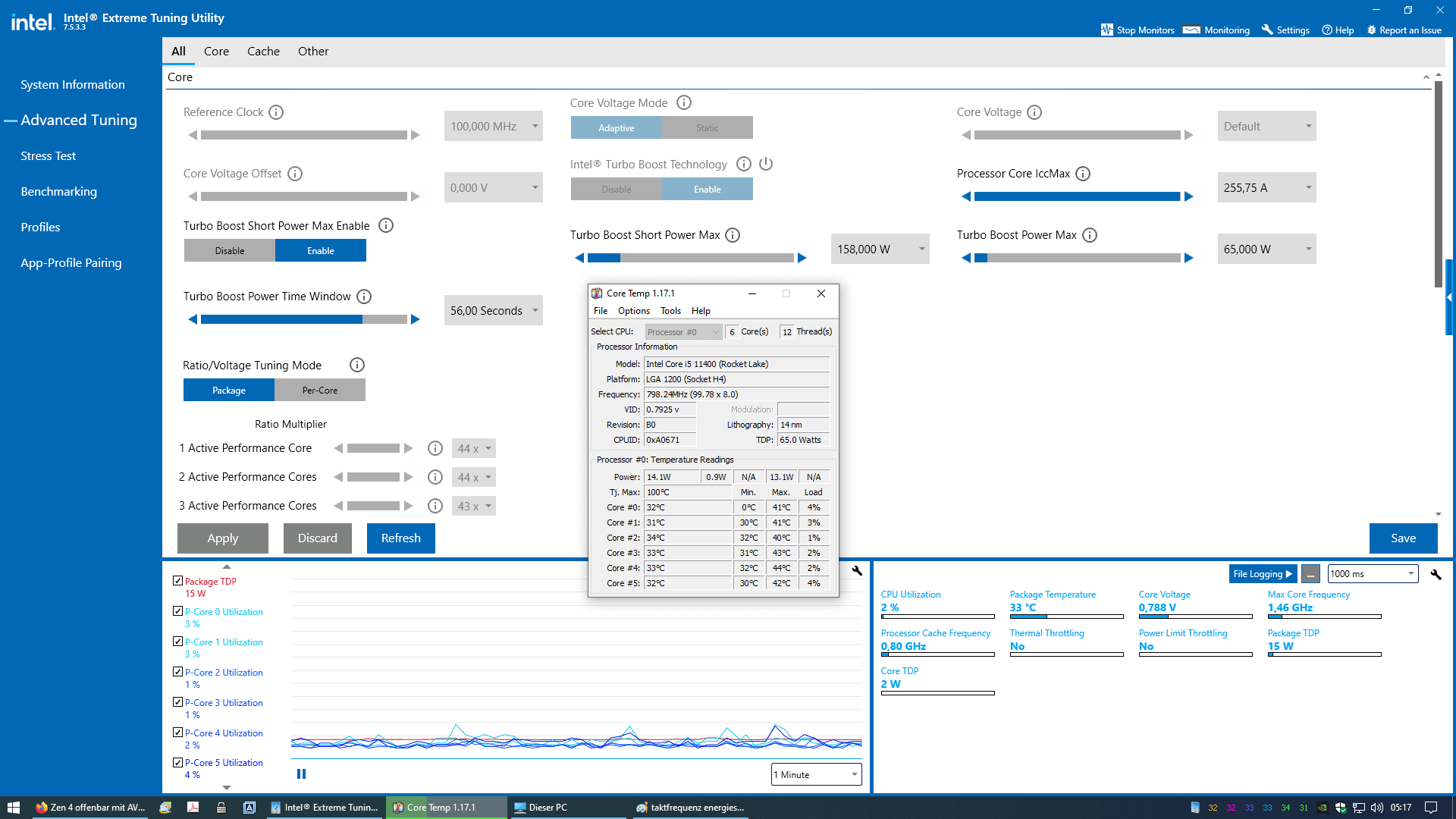This screenshot has height=819, width=1456.
Task: Show info for 1 Active Performance Core
Action: pyautogui.click(x=435, y=448)
